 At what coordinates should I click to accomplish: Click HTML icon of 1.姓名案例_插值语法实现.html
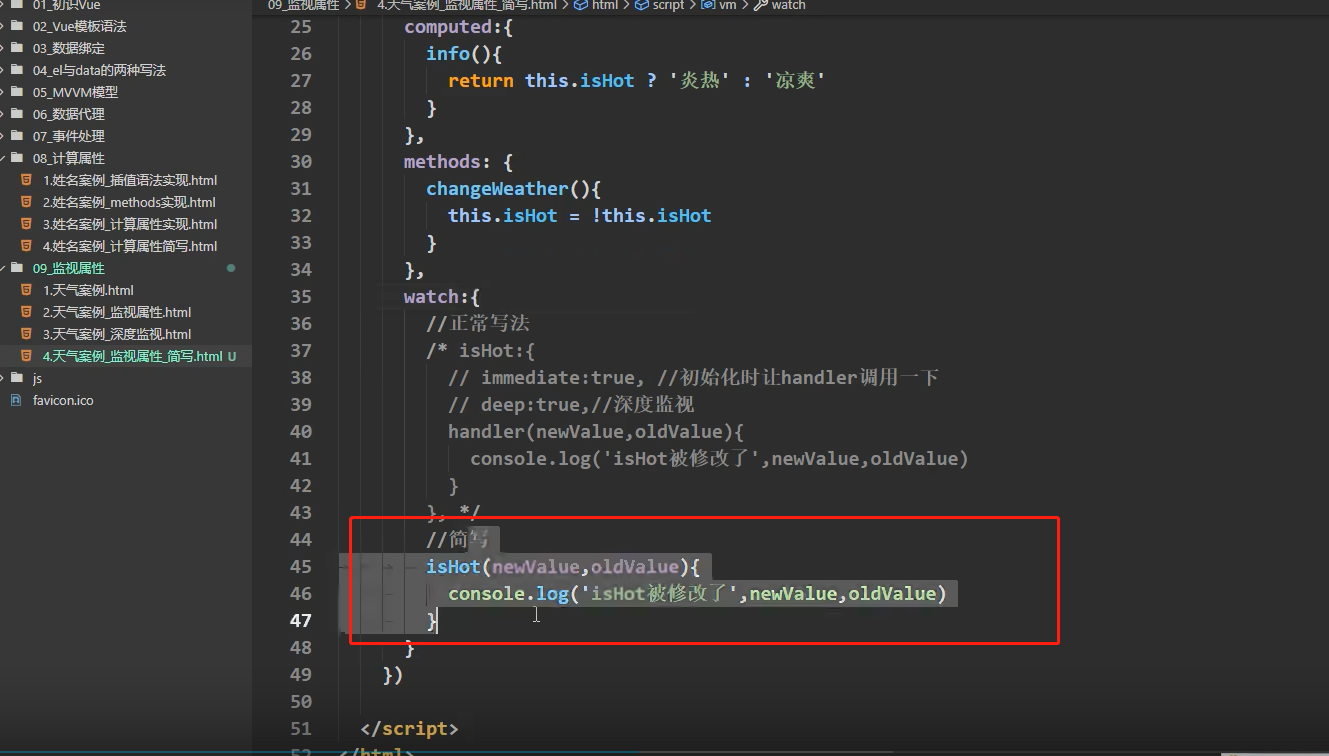click(27, 180)
